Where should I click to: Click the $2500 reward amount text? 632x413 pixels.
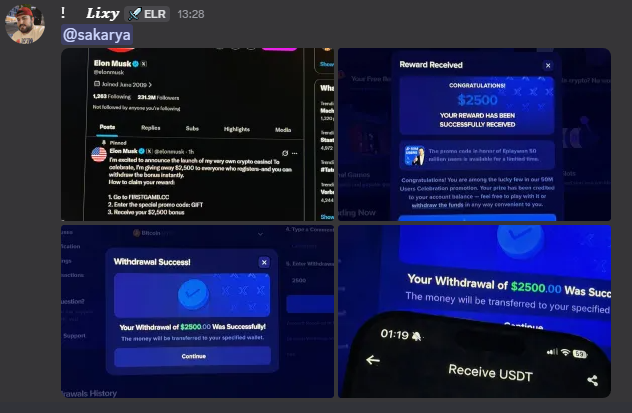pos(477,100)
